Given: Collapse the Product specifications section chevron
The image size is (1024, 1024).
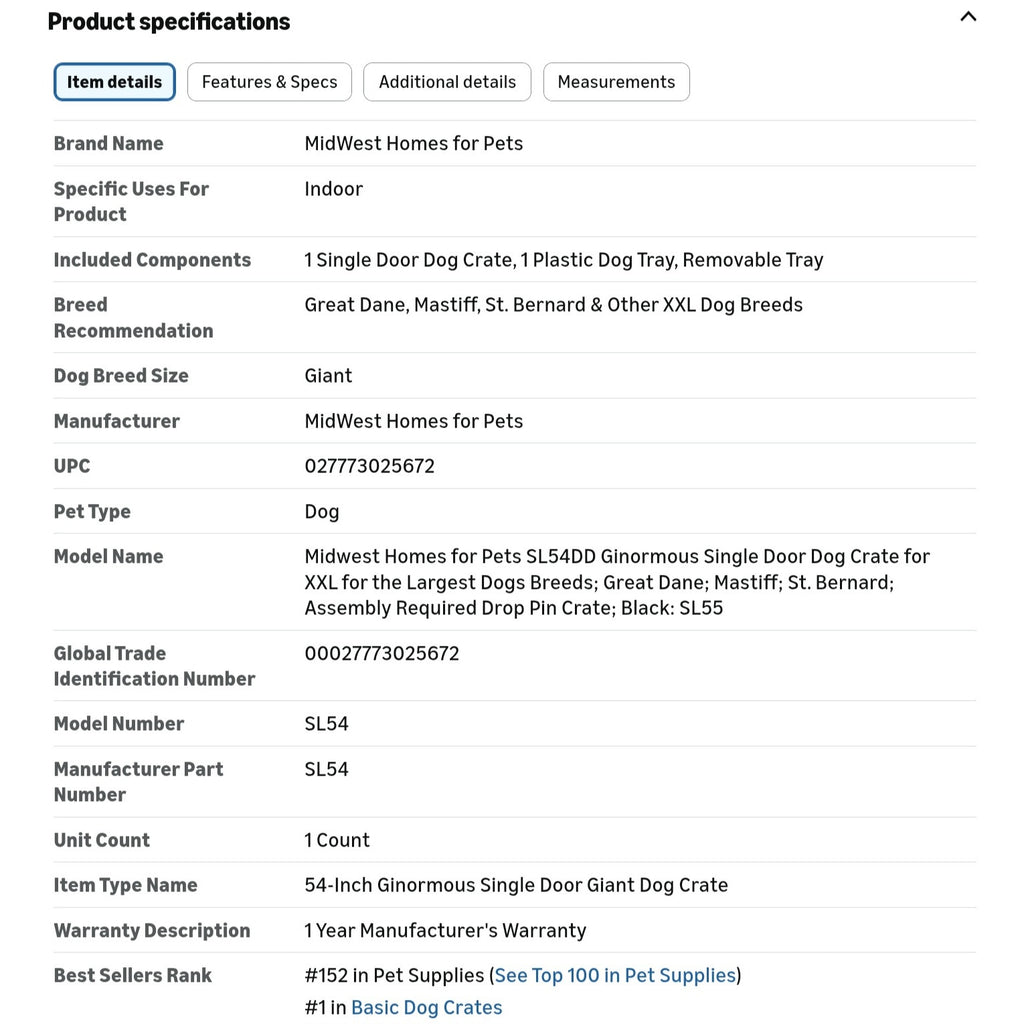Looking at the screenshot, I should coord(968,17).
